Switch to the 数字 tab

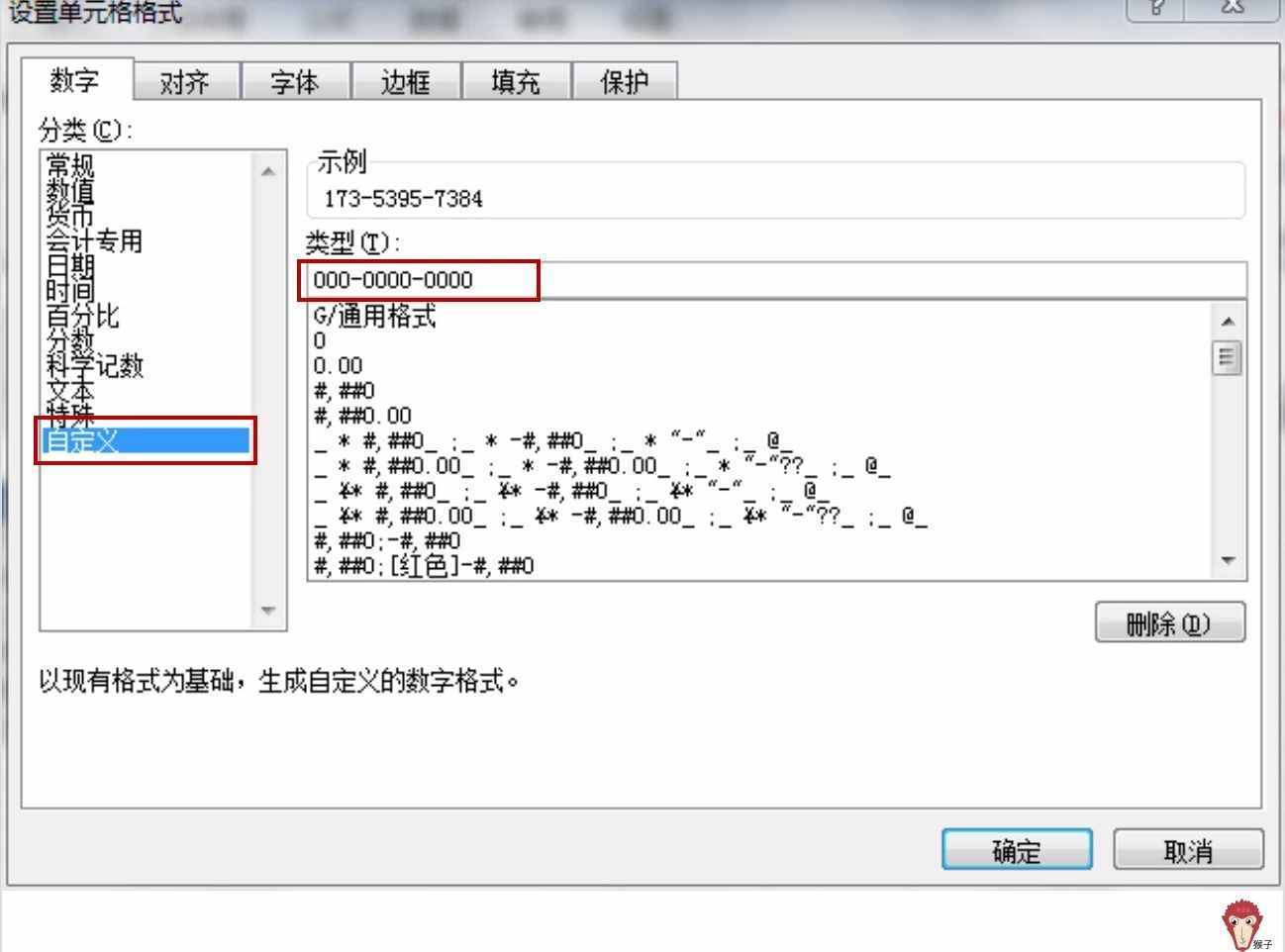[76, 80]
